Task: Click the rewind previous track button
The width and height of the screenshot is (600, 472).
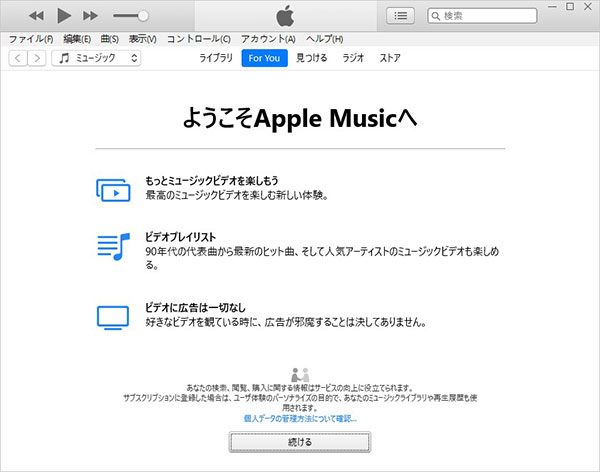Action: coord(36,16)
